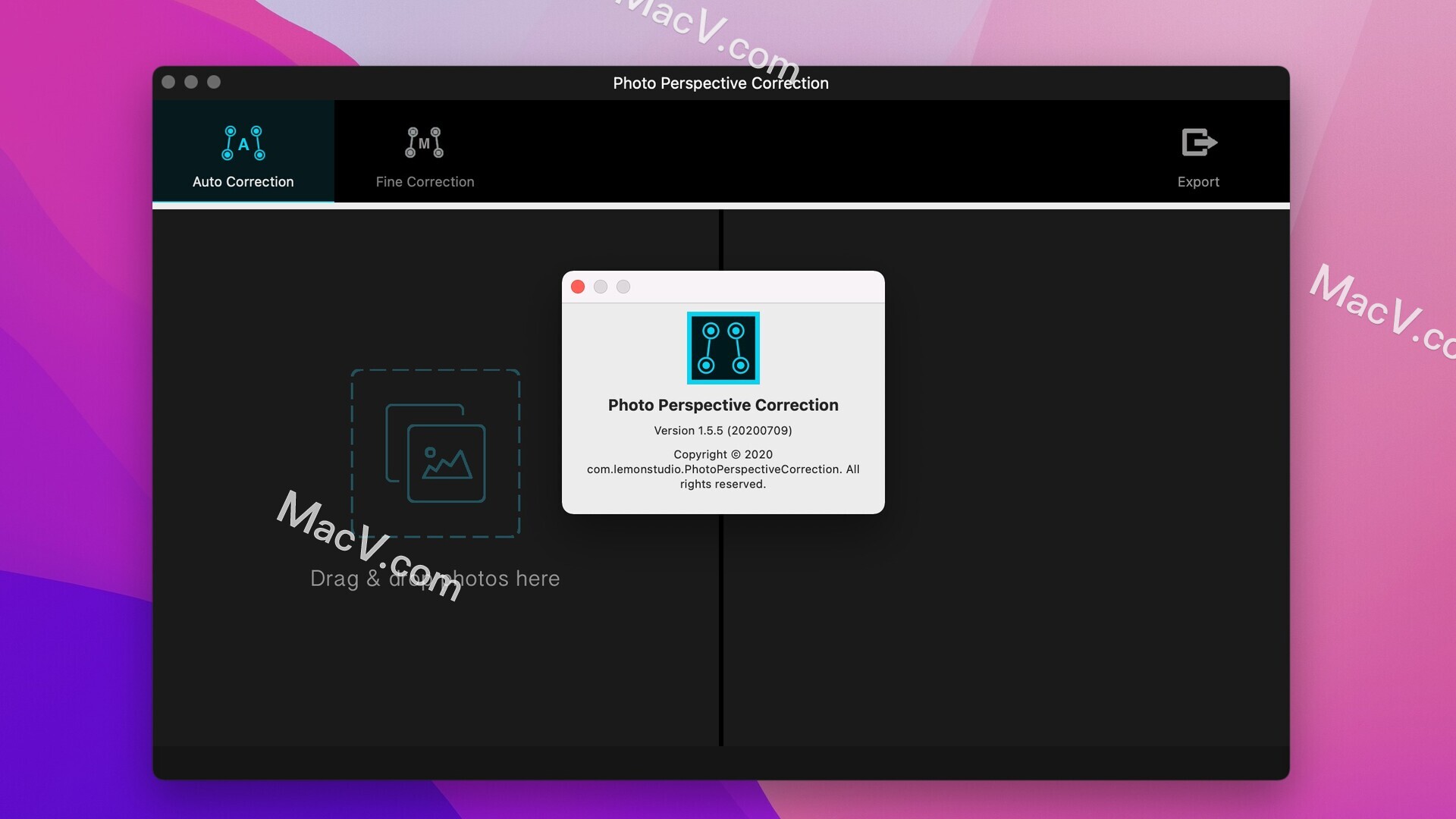Click the 'Photo Perspective Correction' heading in About dialog
The width and height of the screenshot is (1456, 819).
pyautogui.click(x=723, y=405)
